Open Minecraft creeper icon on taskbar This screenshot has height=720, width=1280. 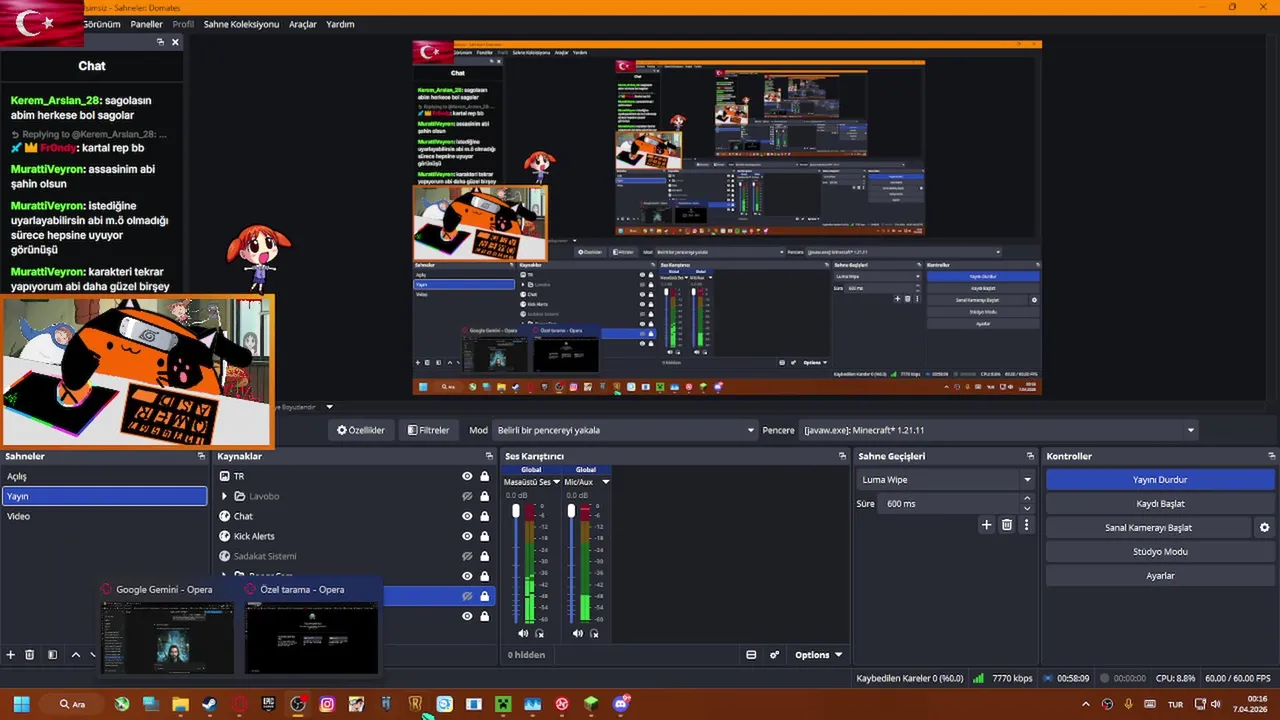[x=503, y=704]
